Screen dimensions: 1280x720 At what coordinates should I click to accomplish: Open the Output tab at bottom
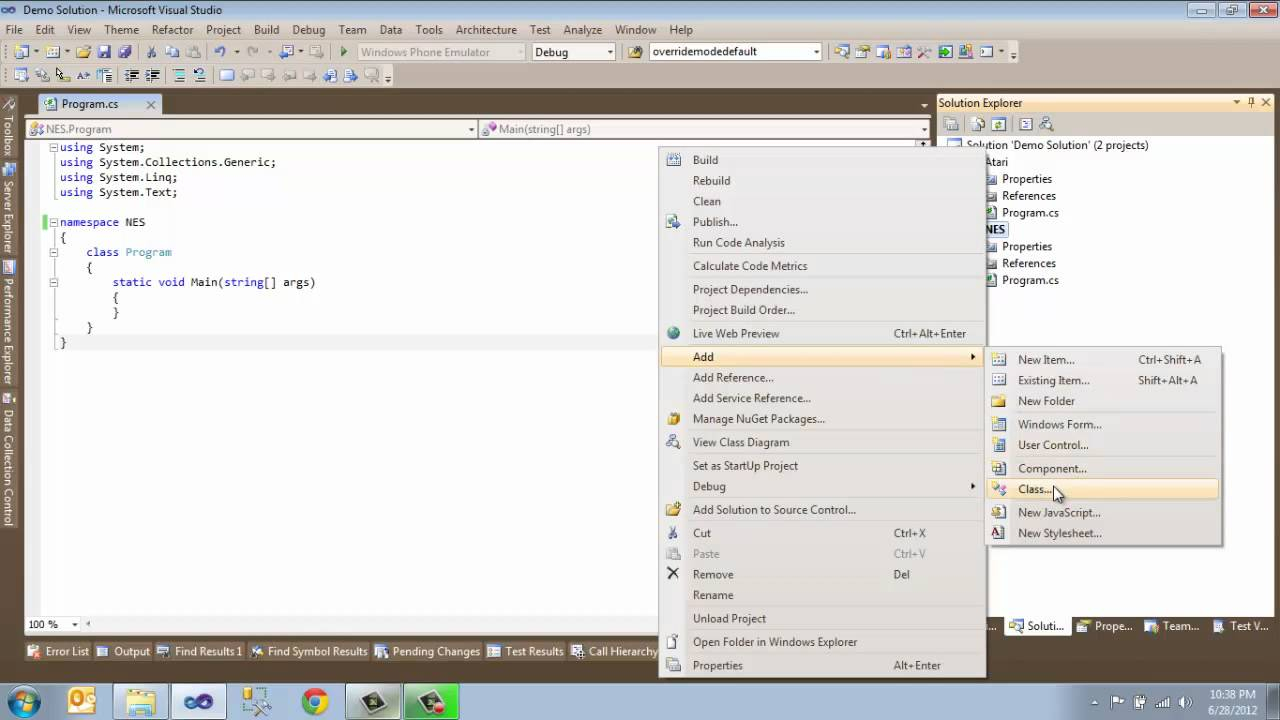122,651
